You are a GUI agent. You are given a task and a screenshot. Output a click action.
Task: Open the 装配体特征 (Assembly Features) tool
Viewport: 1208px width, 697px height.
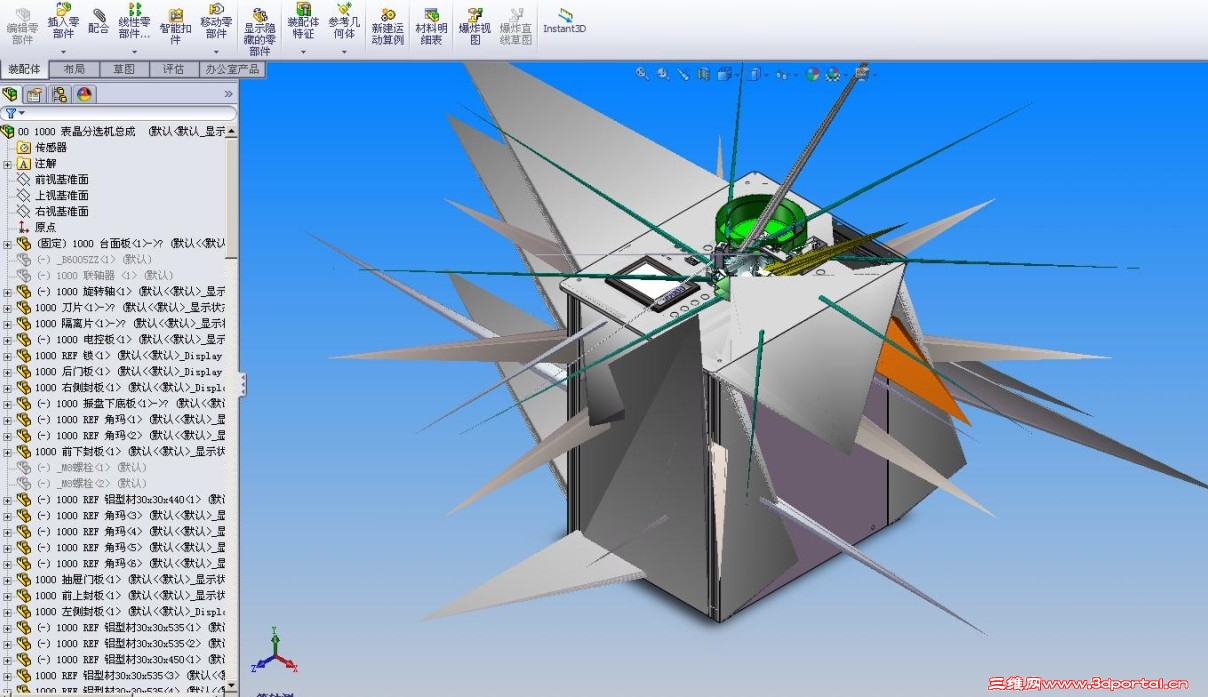click(303, 22)
